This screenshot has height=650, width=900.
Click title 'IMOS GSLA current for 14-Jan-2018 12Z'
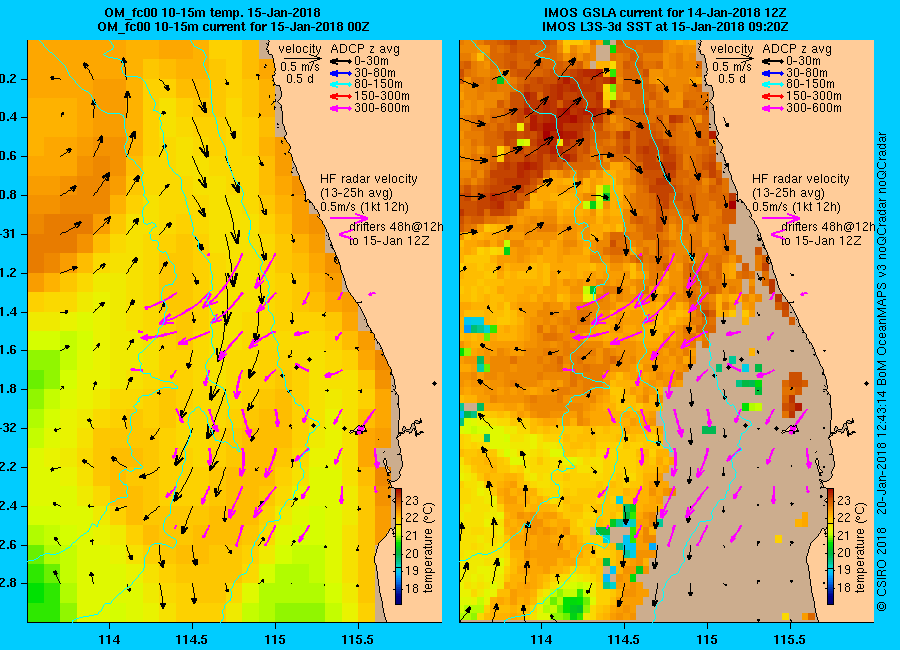pyautogui.click(x=665, y=13)
